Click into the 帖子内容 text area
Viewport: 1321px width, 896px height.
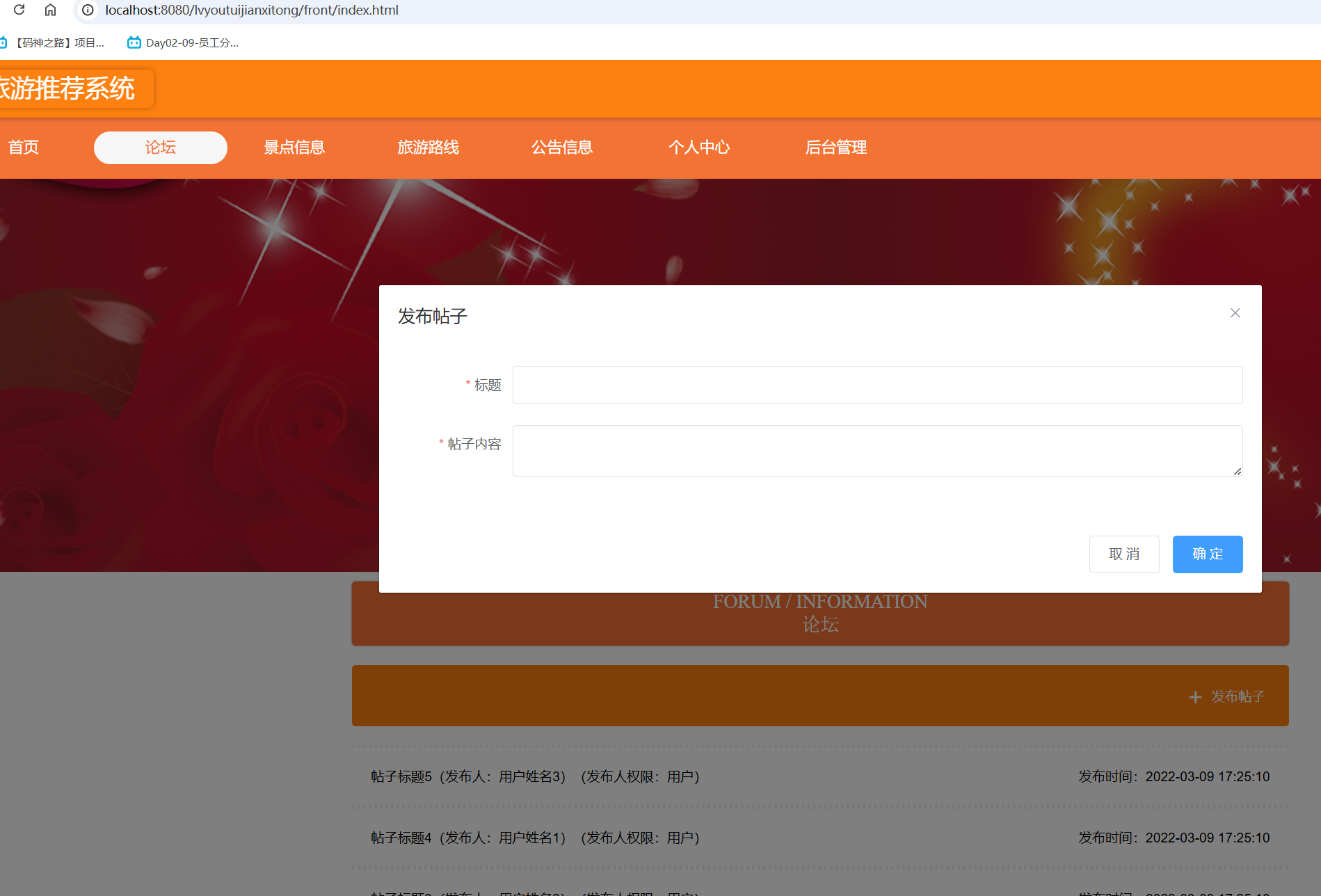click(877, 451)
